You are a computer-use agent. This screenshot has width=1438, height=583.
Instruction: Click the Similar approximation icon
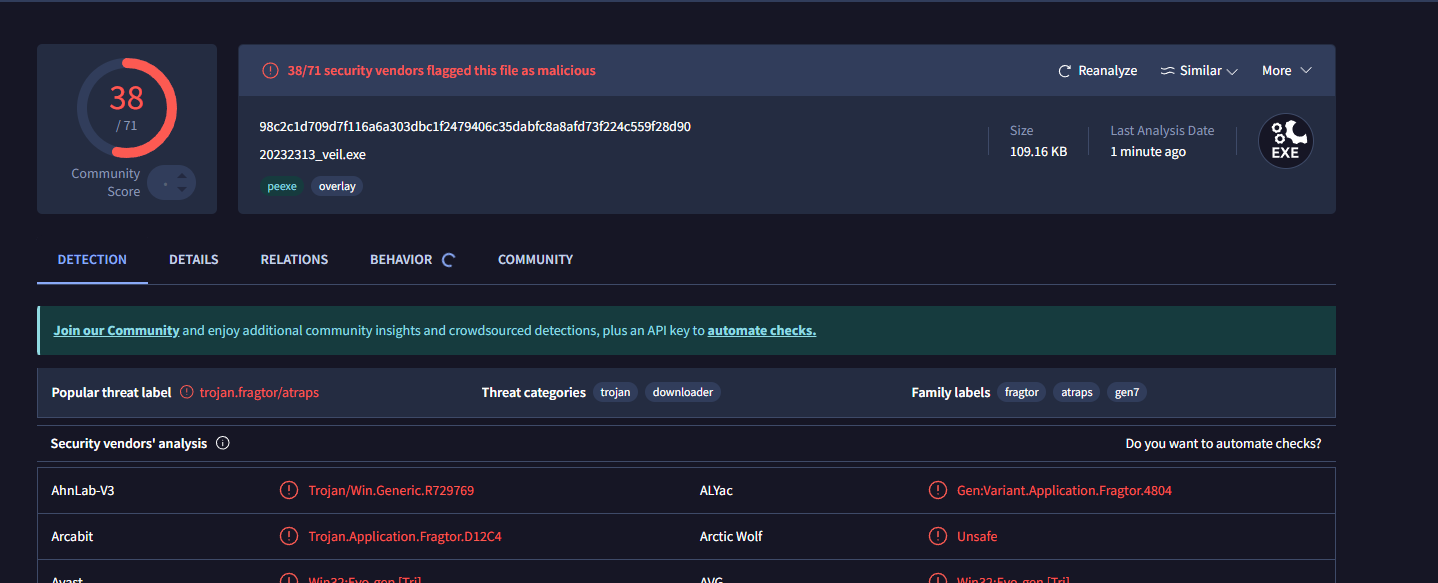[x=1167, y=71]
